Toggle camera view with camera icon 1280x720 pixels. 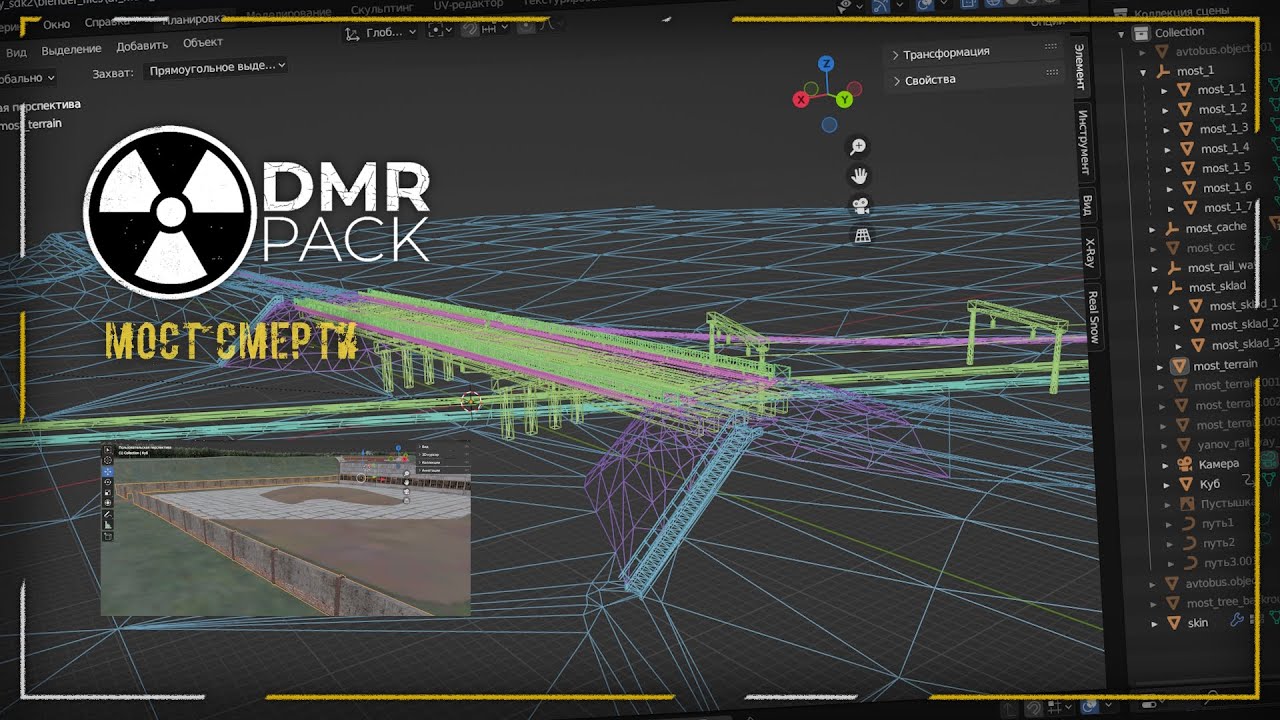(860, 206)
